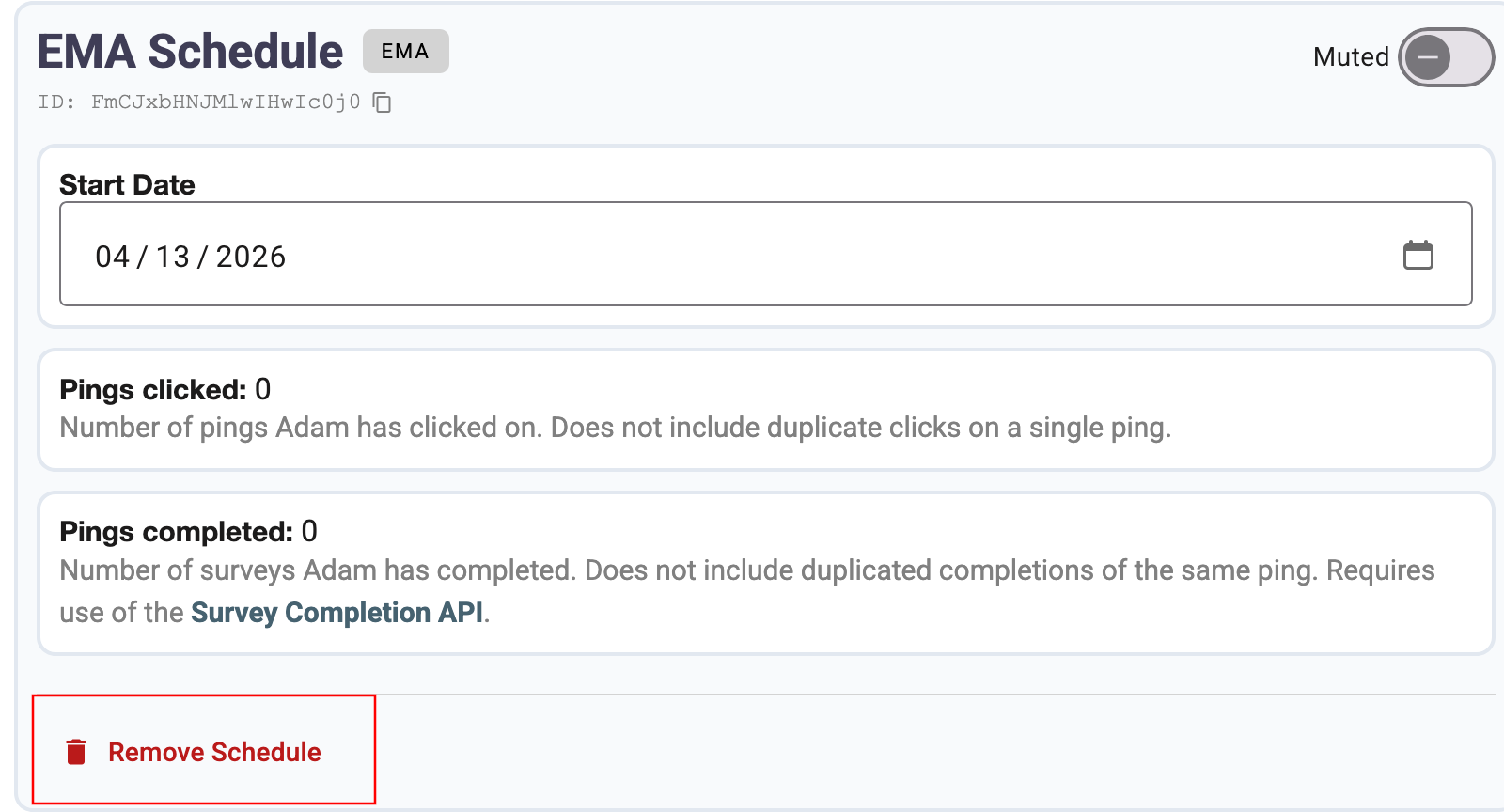Click the Pings clicked count value zero
Screen dimensions: 1504x812
(263, 389)
